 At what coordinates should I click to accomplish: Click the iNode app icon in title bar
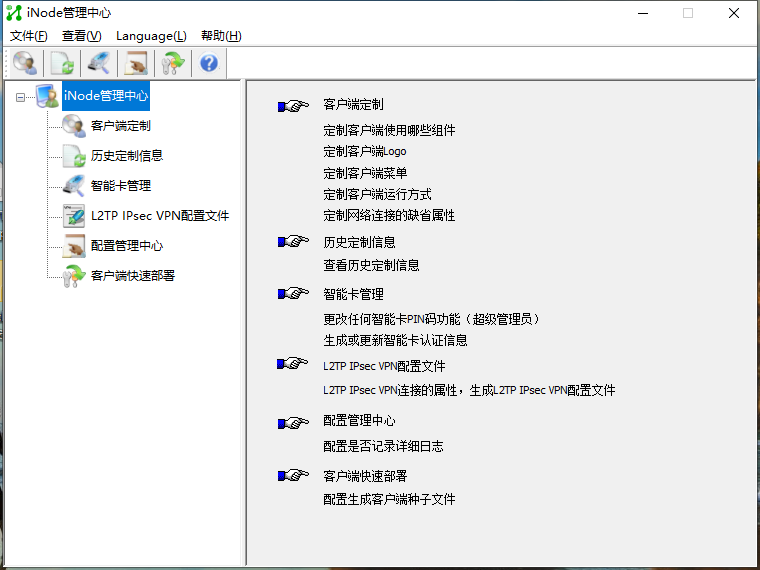14,13
